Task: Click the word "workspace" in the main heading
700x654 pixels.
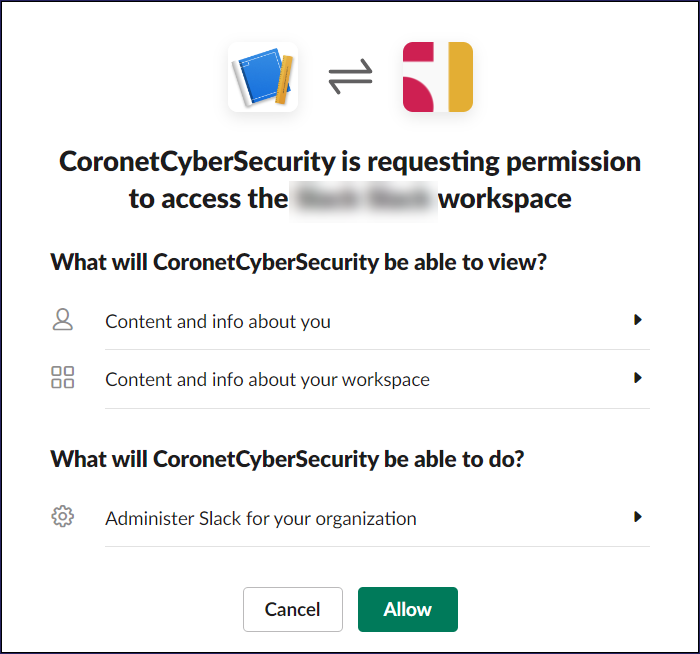Action: point(505,199)
